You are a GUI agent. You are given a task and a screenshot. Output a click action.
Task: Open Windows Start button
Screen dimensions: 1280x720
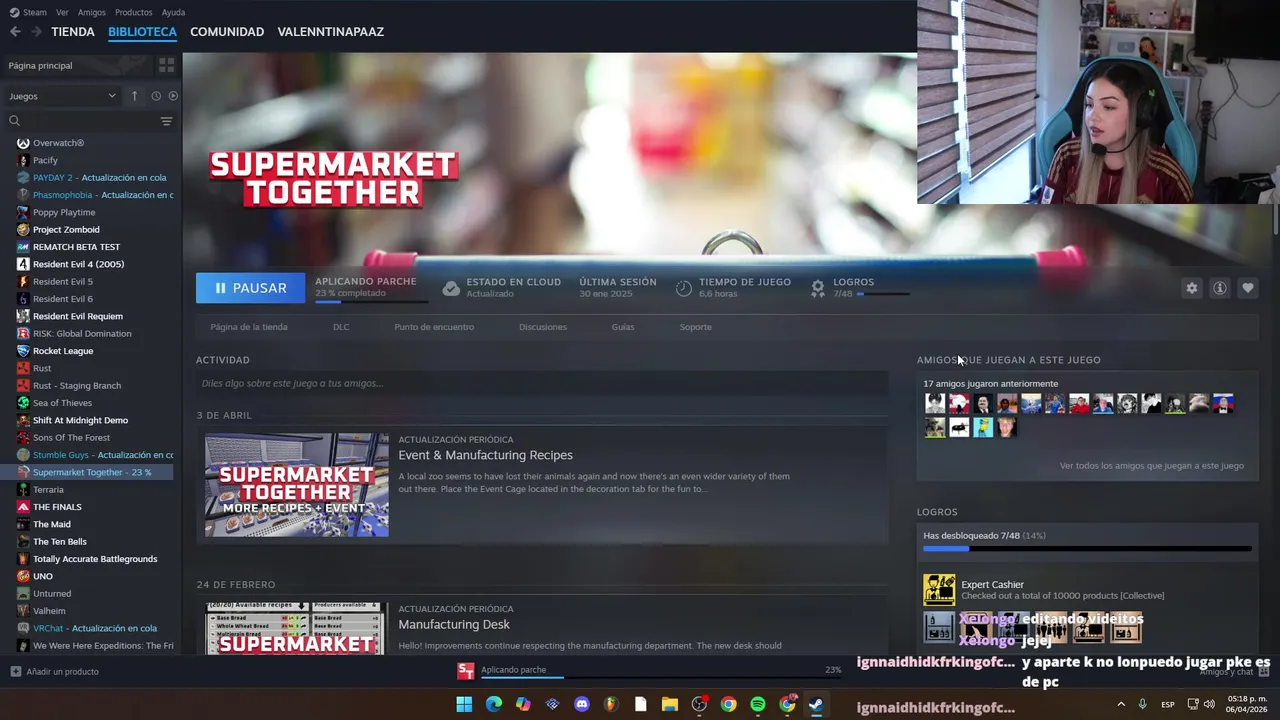click(464, 704)
